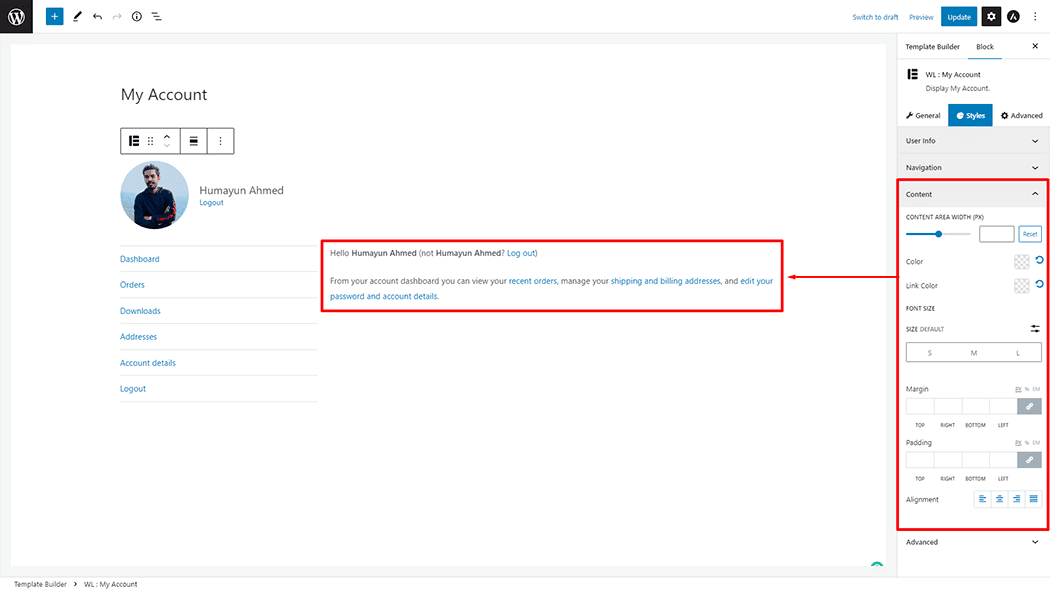Switch to the Template Builder sidebar tab
The width and height of the screenshot is (1050, 590).
932,47
